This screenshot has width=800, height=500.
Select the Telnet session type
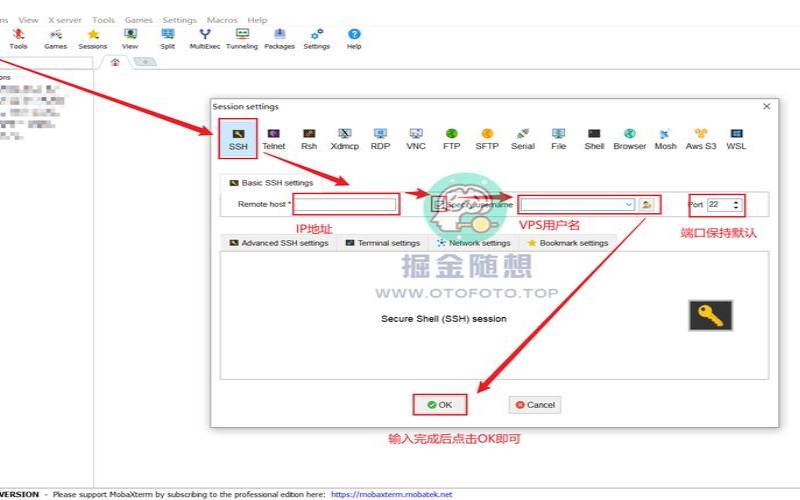point(273,139)
